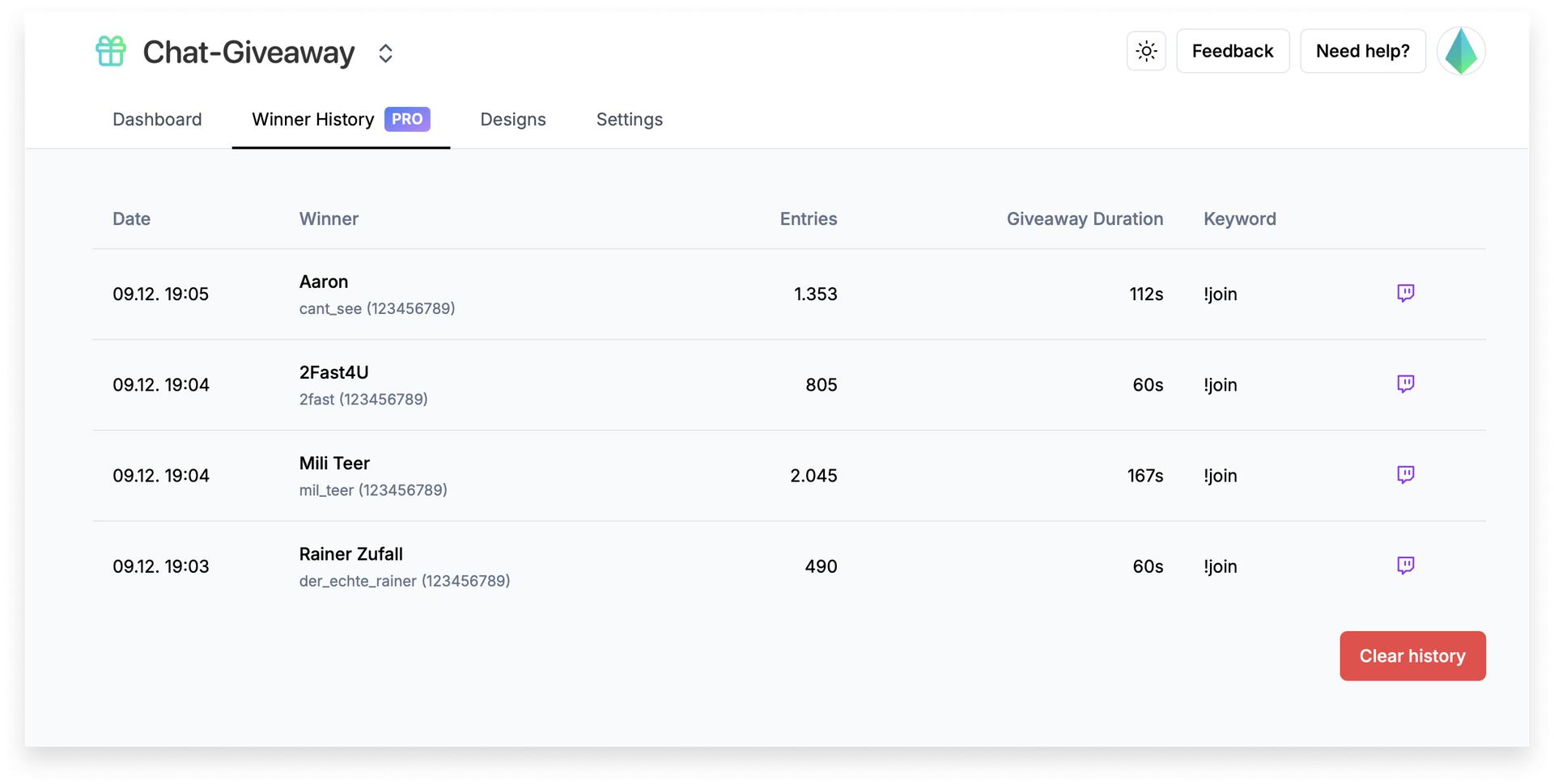
Task: Open the Designs tab
Action: pos(513,119)
